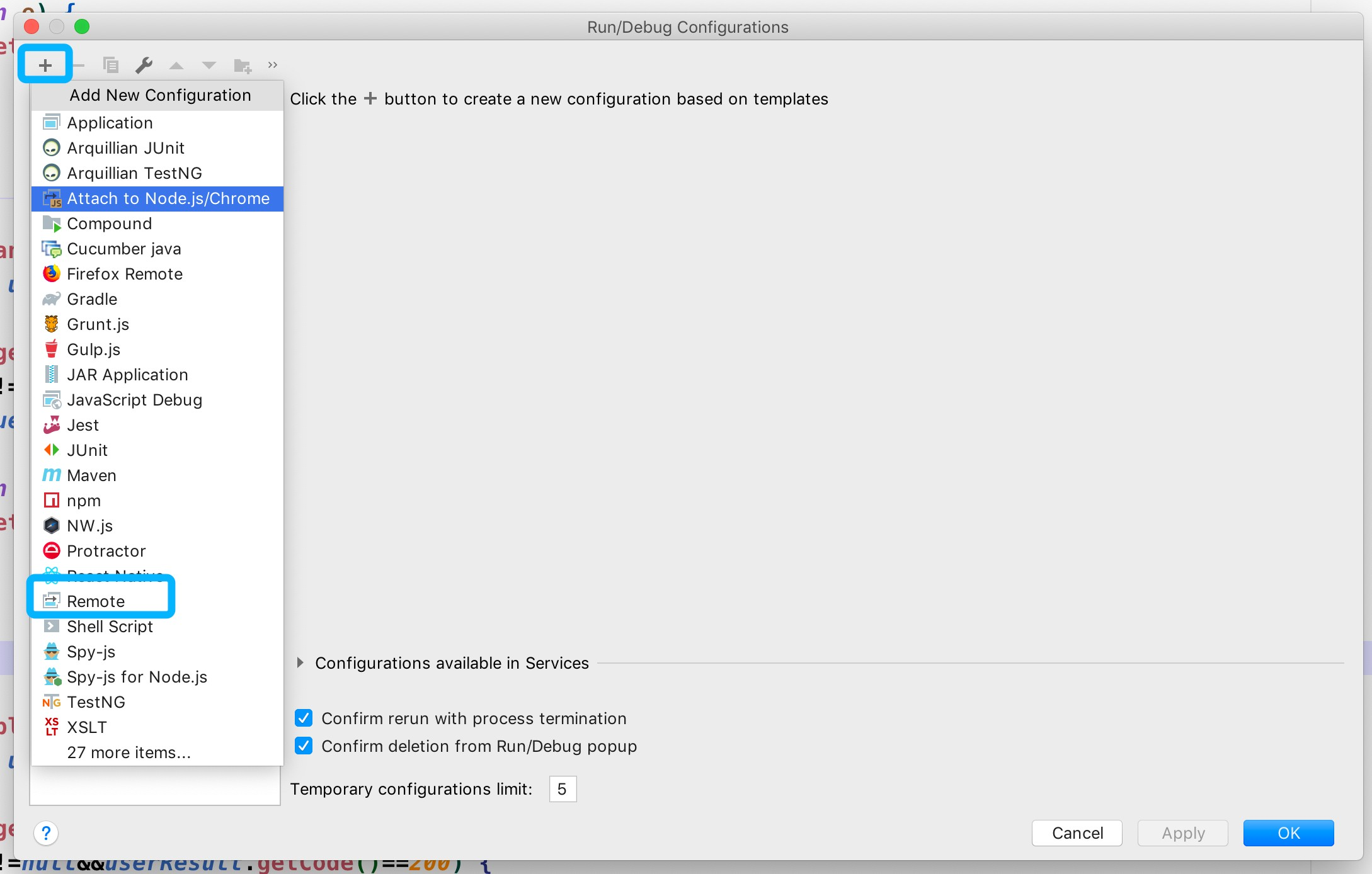Click the red Protractor icon
This screenshot has height=874, width=1372.
point(52,551)
